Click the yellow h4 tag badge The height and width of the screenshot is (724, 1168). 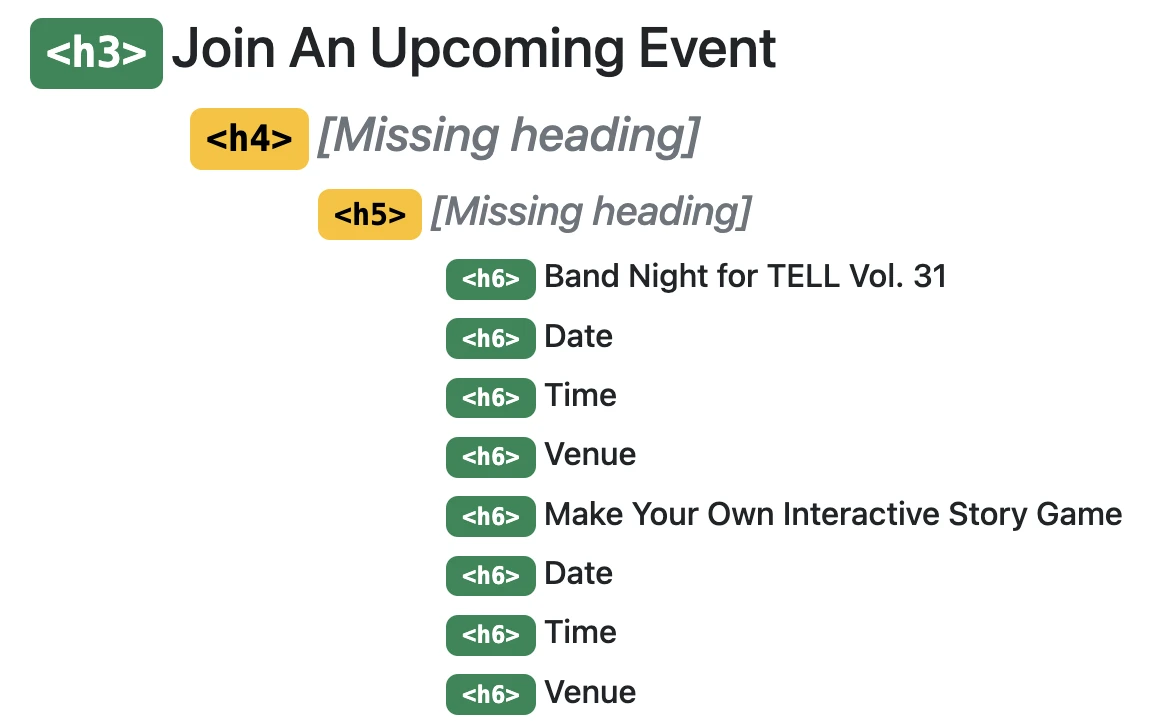pos(249,139)
